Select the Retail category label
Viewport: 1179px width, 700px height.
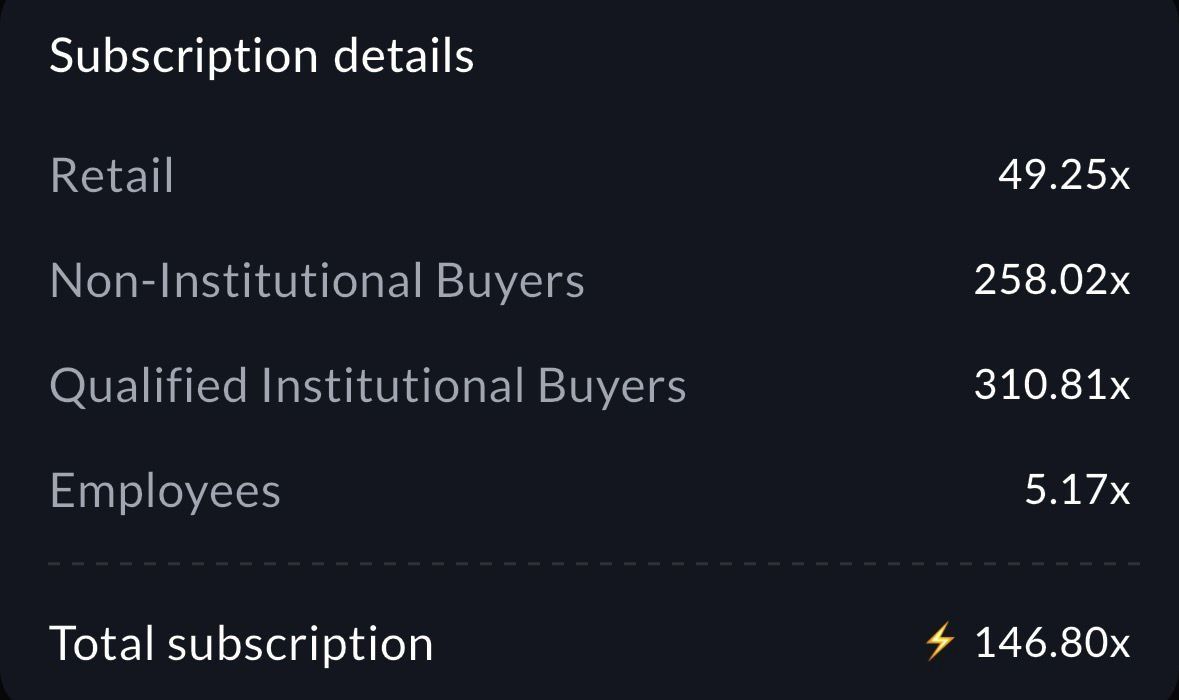(x=112, y=175)
